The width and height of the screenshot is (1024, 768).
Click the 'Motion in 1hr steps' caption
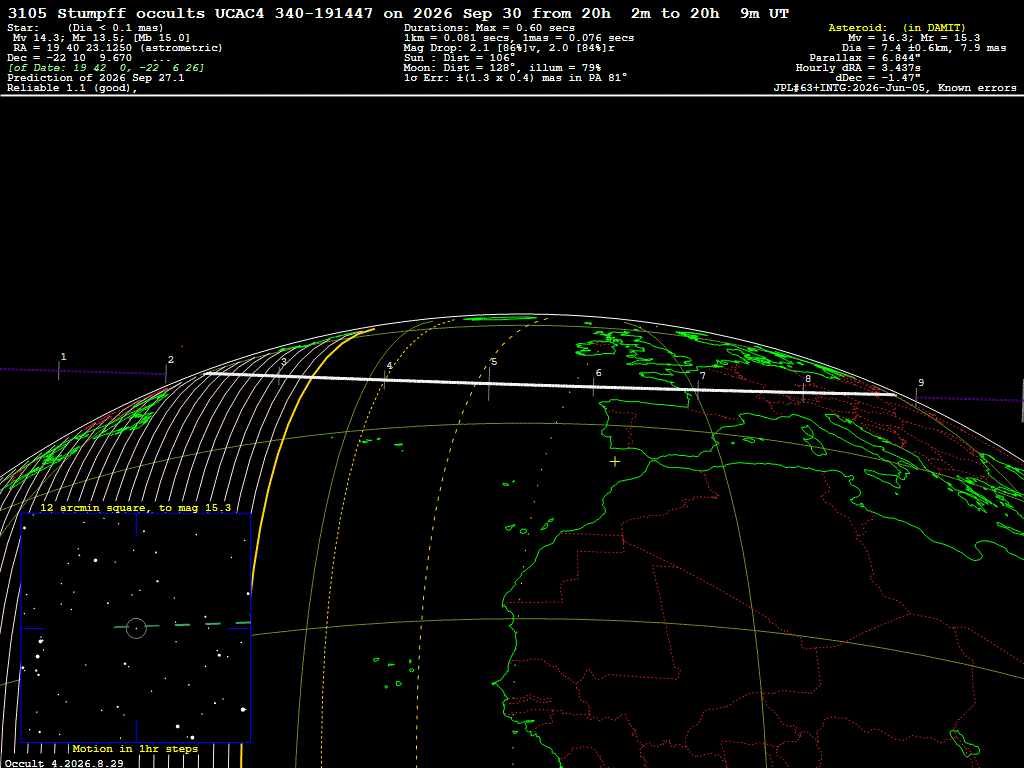[135, 748]
